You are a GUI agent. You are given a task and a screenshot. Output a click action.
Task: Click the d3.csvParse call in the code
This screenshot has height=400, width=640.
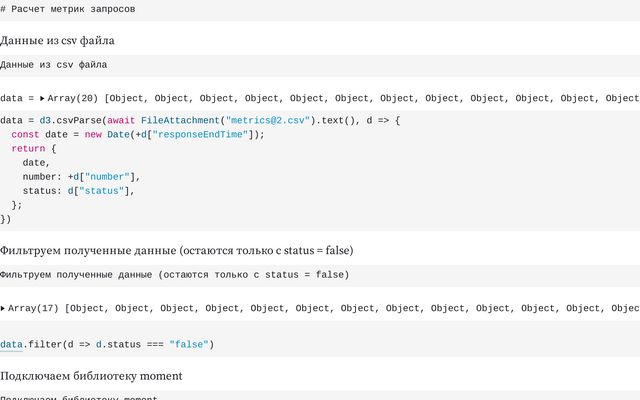click(67, 120)
